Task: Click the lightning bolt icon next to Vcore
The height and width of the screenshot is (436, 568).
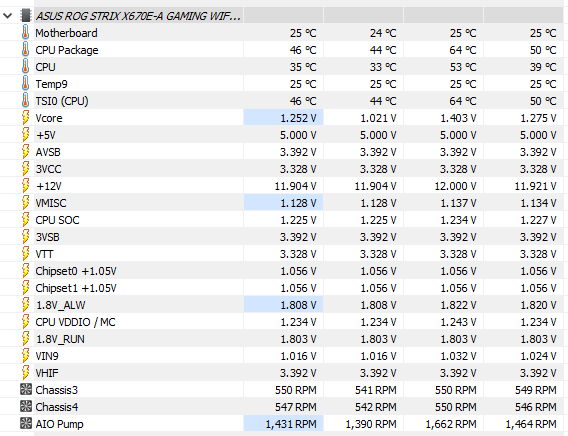Action: pyautogui.click(x=25, y=118)
